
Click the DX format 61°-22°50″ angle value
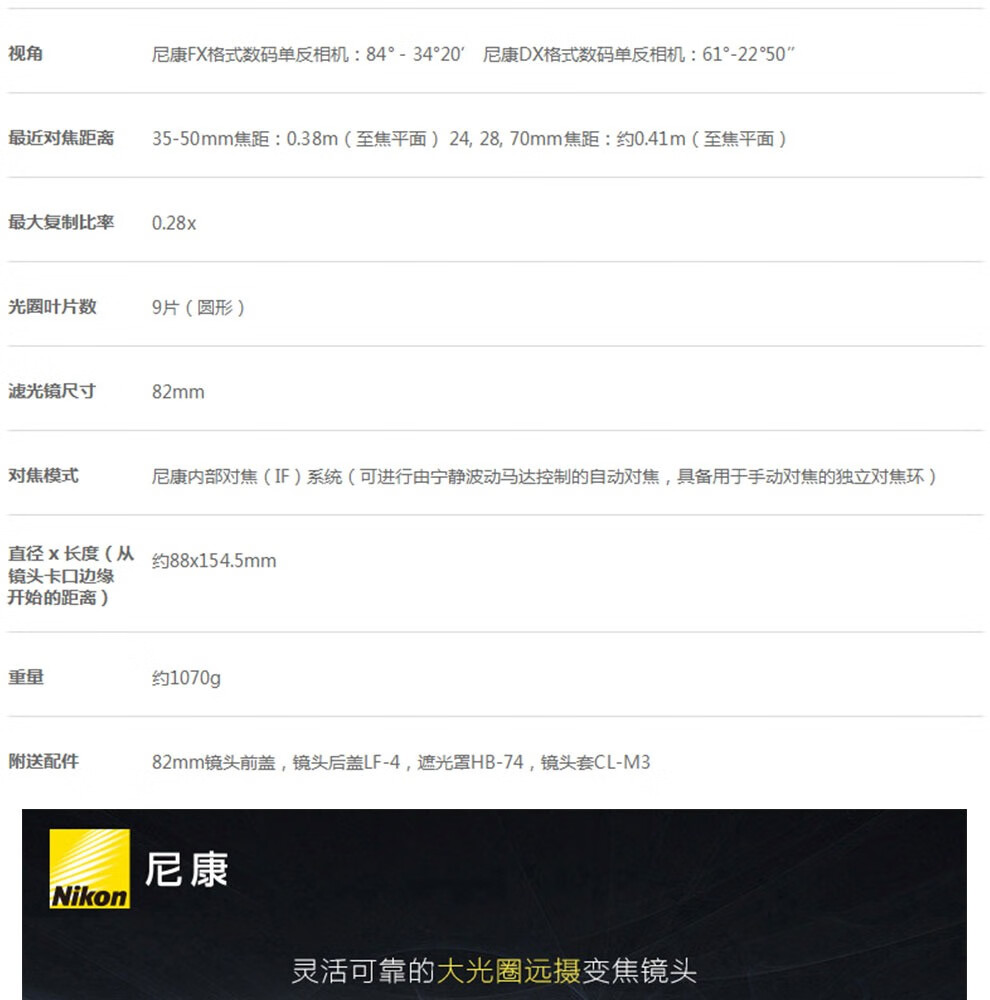click(638, 55)
